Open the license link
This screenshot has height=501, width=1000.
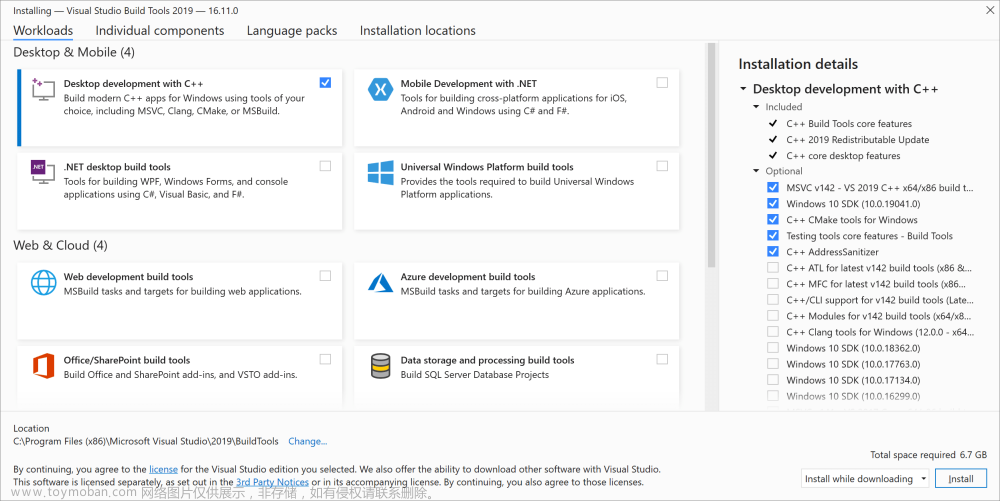point(163,469)
